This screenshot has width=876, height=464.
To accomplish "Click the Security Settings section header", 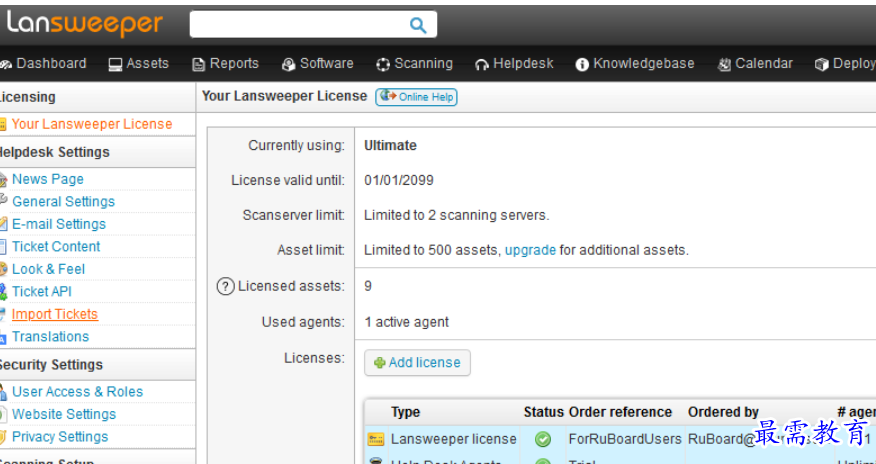I will click(52, 365).
